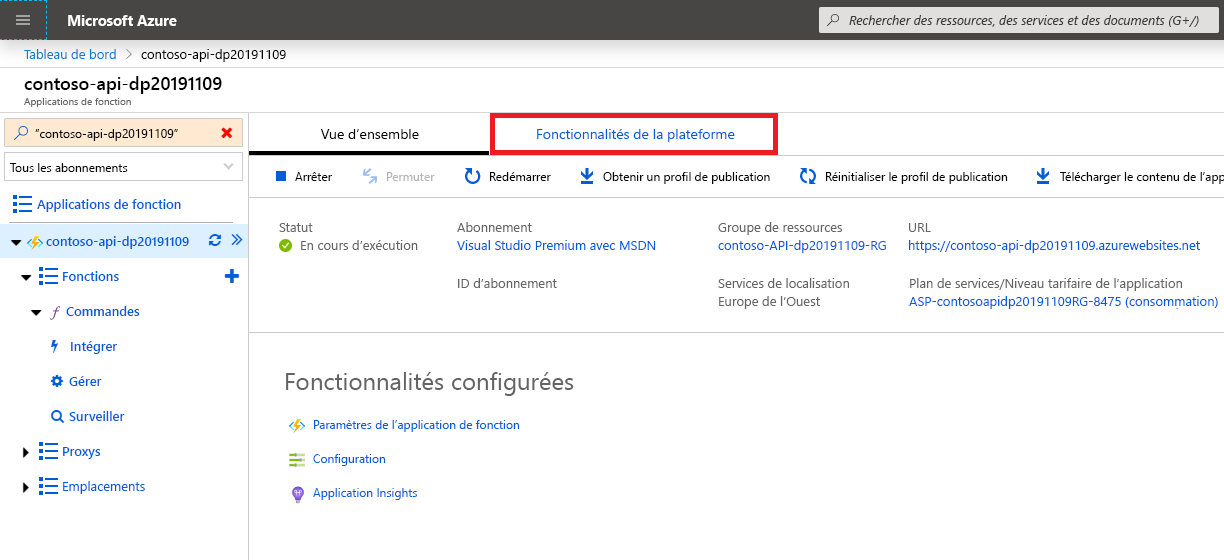
Task: Click the magnifier icon in sidebar filter box
Action: [x=22, y=133]
